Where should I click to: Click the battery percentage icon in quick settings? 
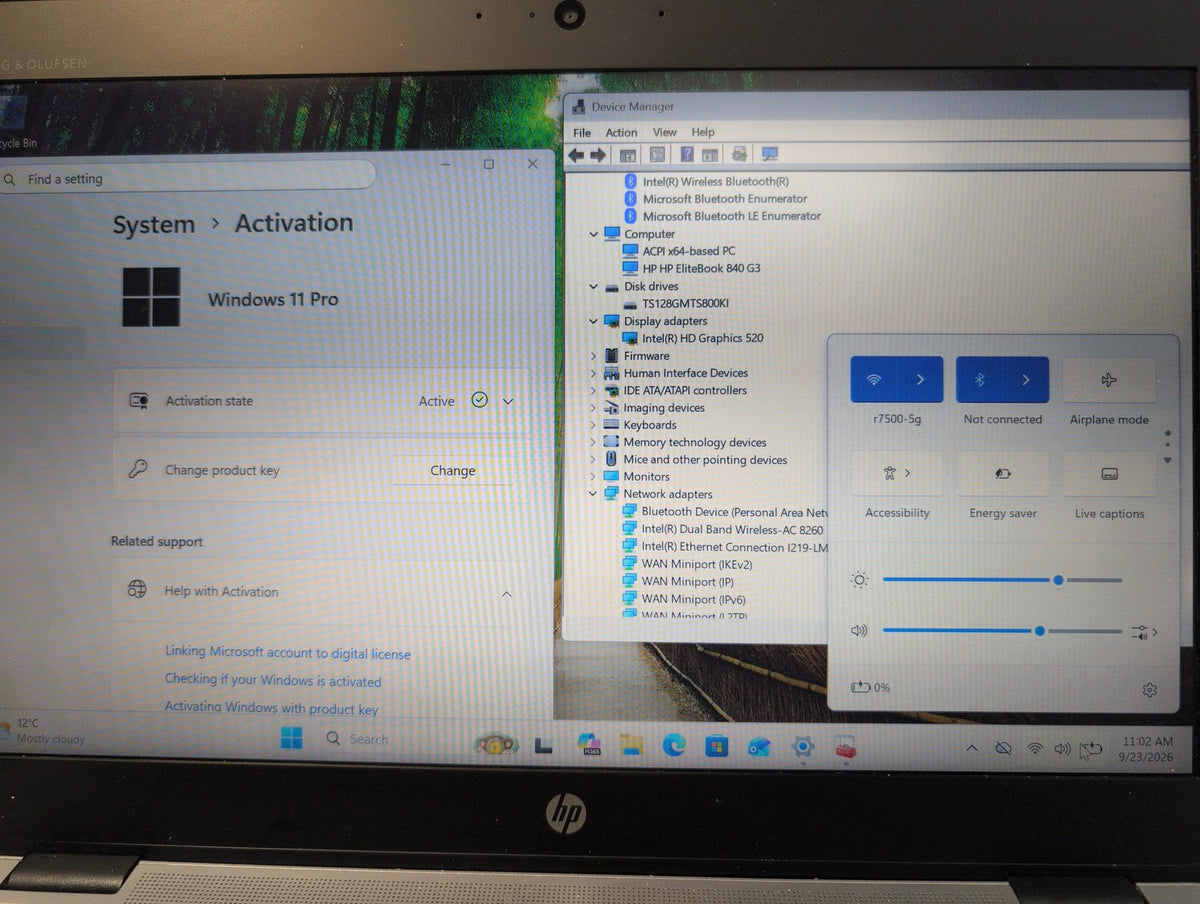tap(870, 687)
